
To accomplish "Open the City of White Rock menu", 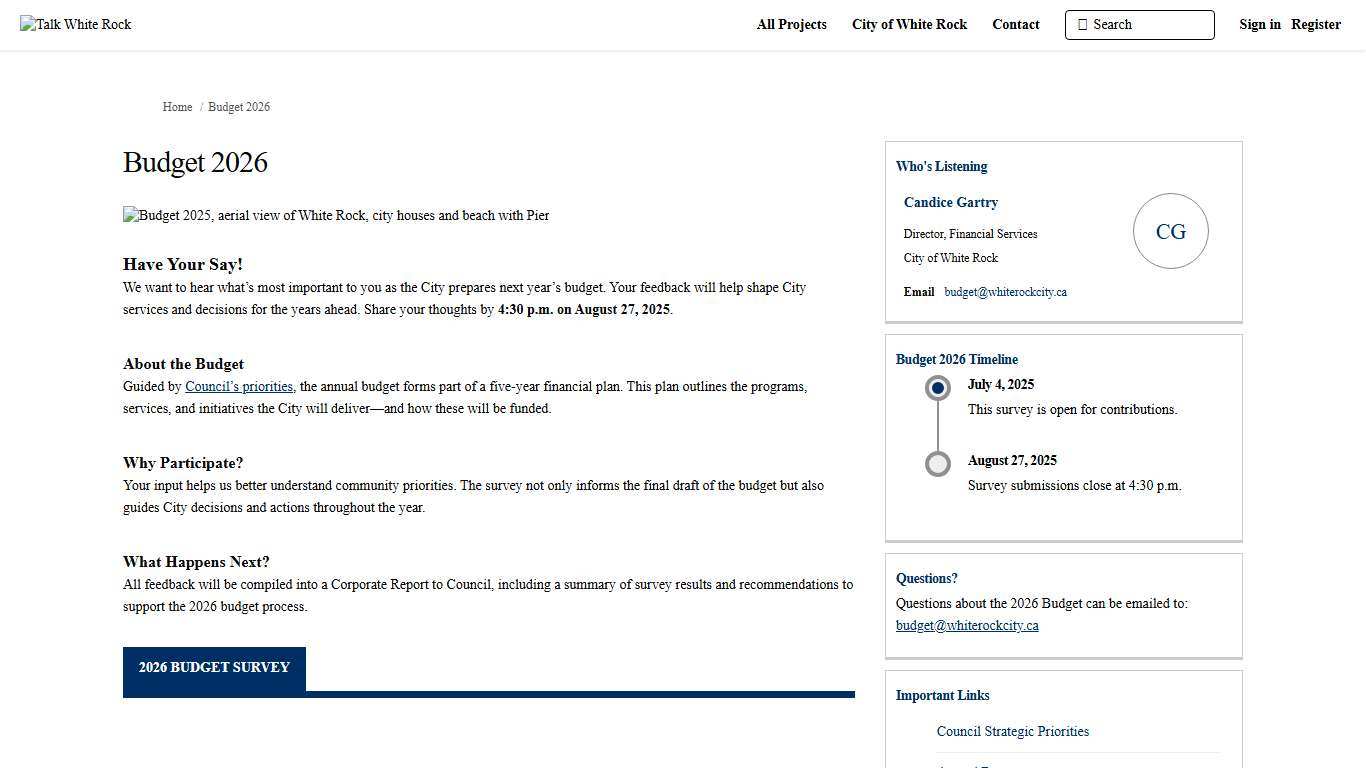I will 909,25.
